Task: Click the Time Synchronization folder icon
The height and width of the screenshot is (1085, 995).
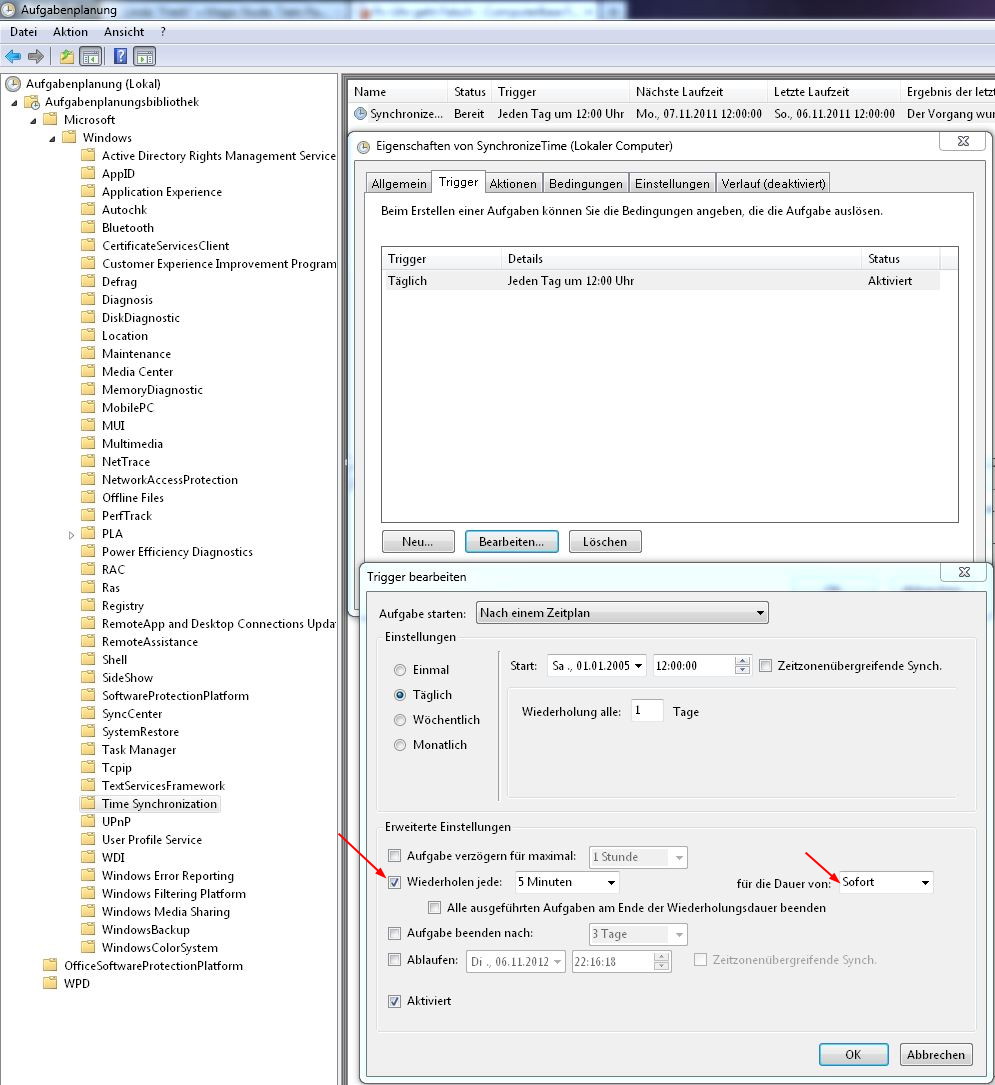Action: [x=88, y=803]
